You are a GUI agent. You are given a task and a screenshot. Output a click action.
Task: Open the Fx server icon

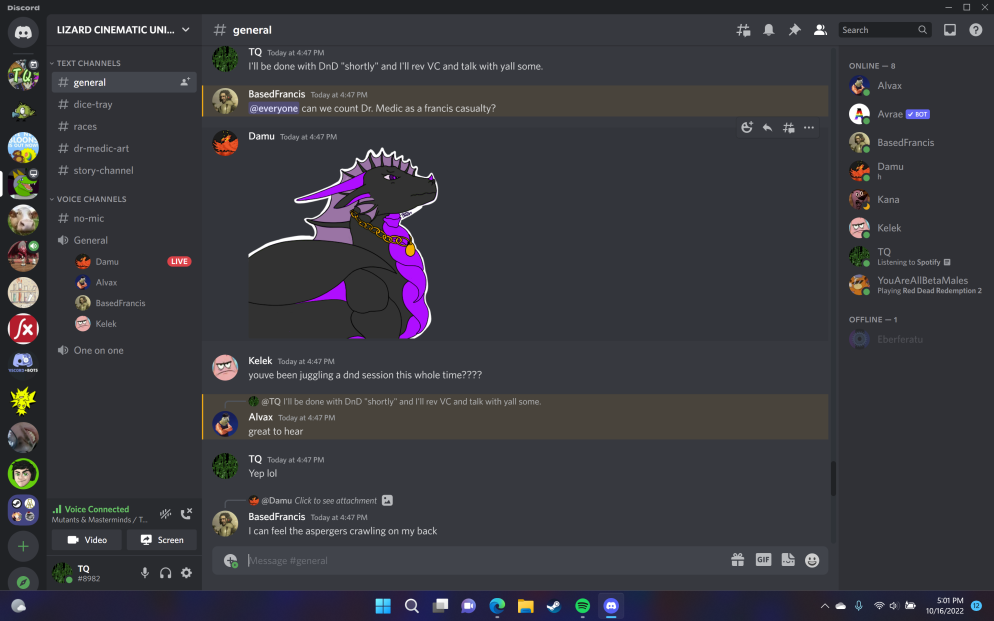point(23,329)
